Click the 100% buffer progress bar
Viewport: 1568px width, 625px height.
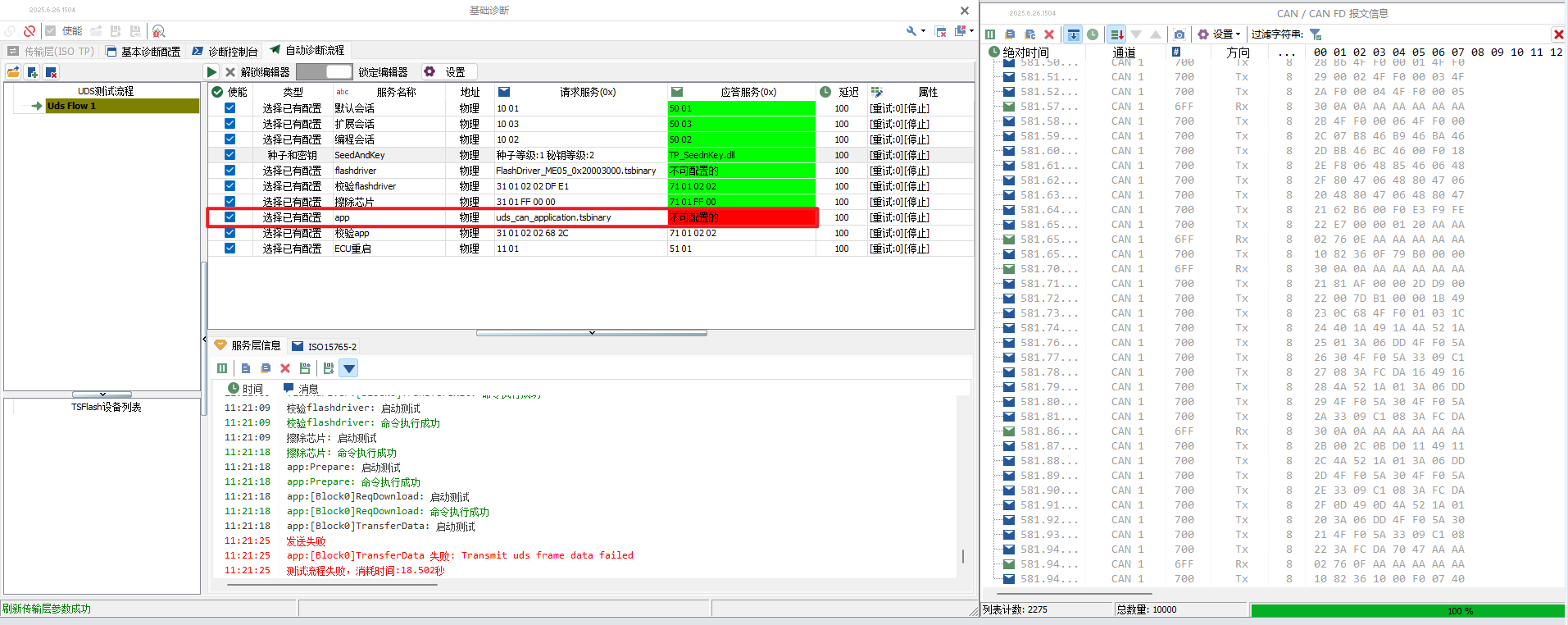(1407, 610)
